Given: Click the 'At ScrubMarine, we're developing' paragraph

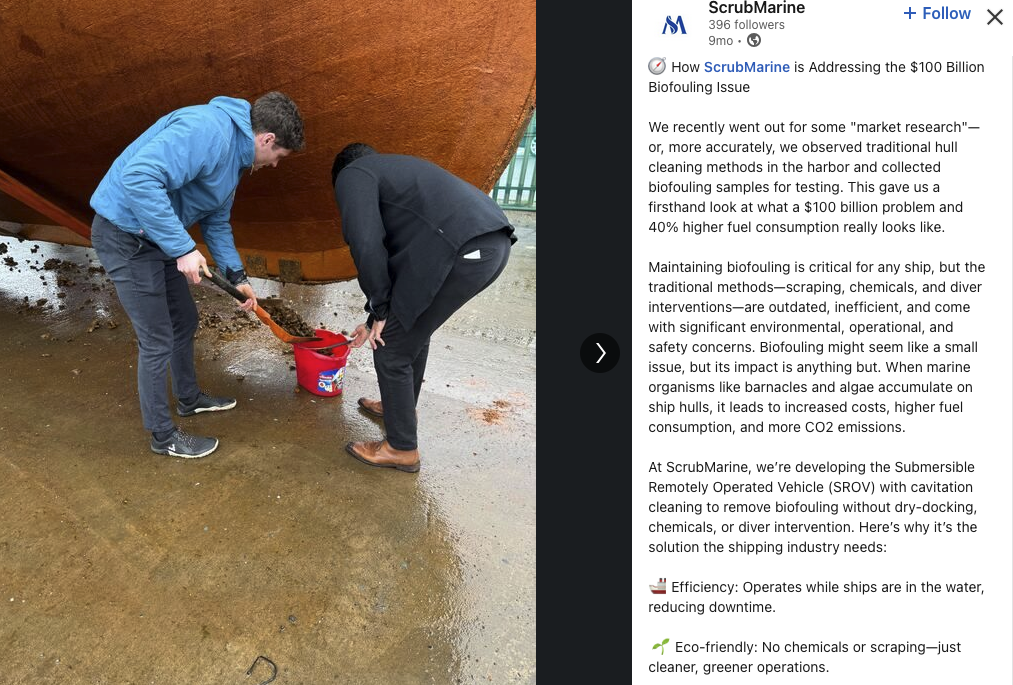Looking at the screenshot, I should tap(813, 507).
